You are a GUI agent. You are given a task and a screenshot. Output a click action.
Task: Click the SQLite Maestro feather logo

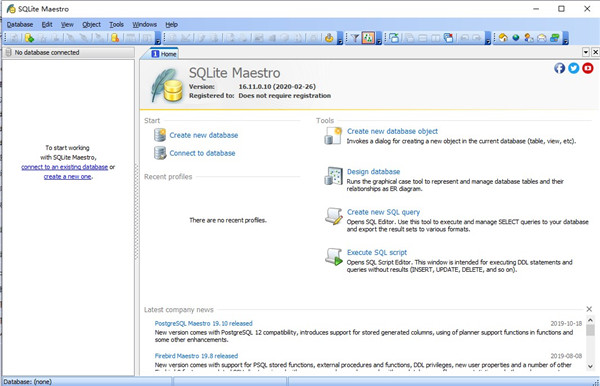pos(167,85)
